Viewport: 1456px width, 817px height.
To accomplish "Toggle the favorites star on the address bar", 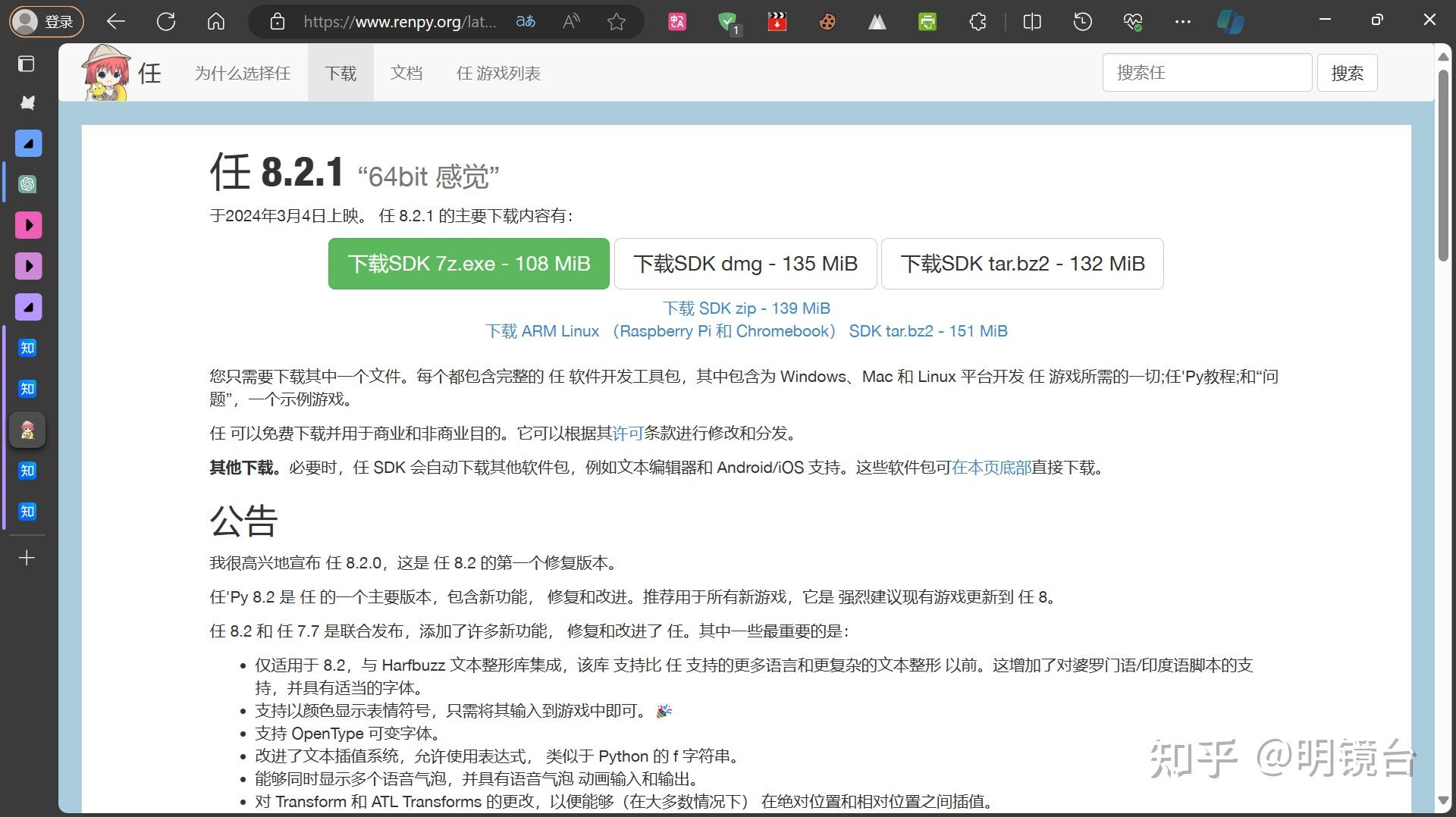I will pyautogui.click(x=617, y=21).
